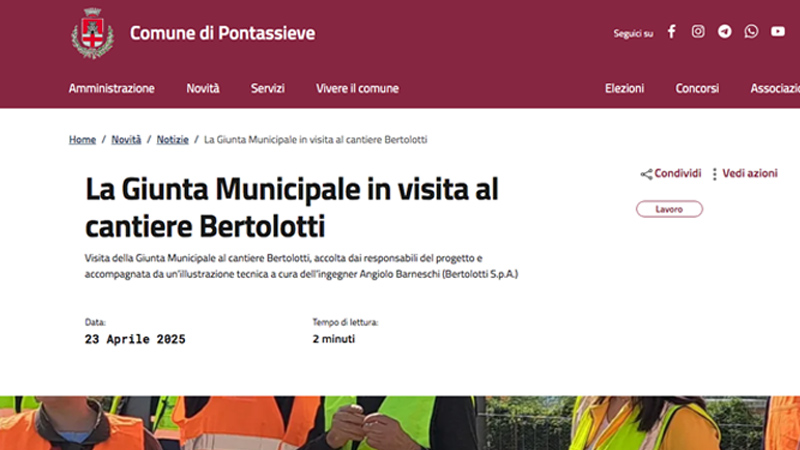This screenshot has width=800, height=450.
Task: Click the Seguici su label
Action: 633,34
